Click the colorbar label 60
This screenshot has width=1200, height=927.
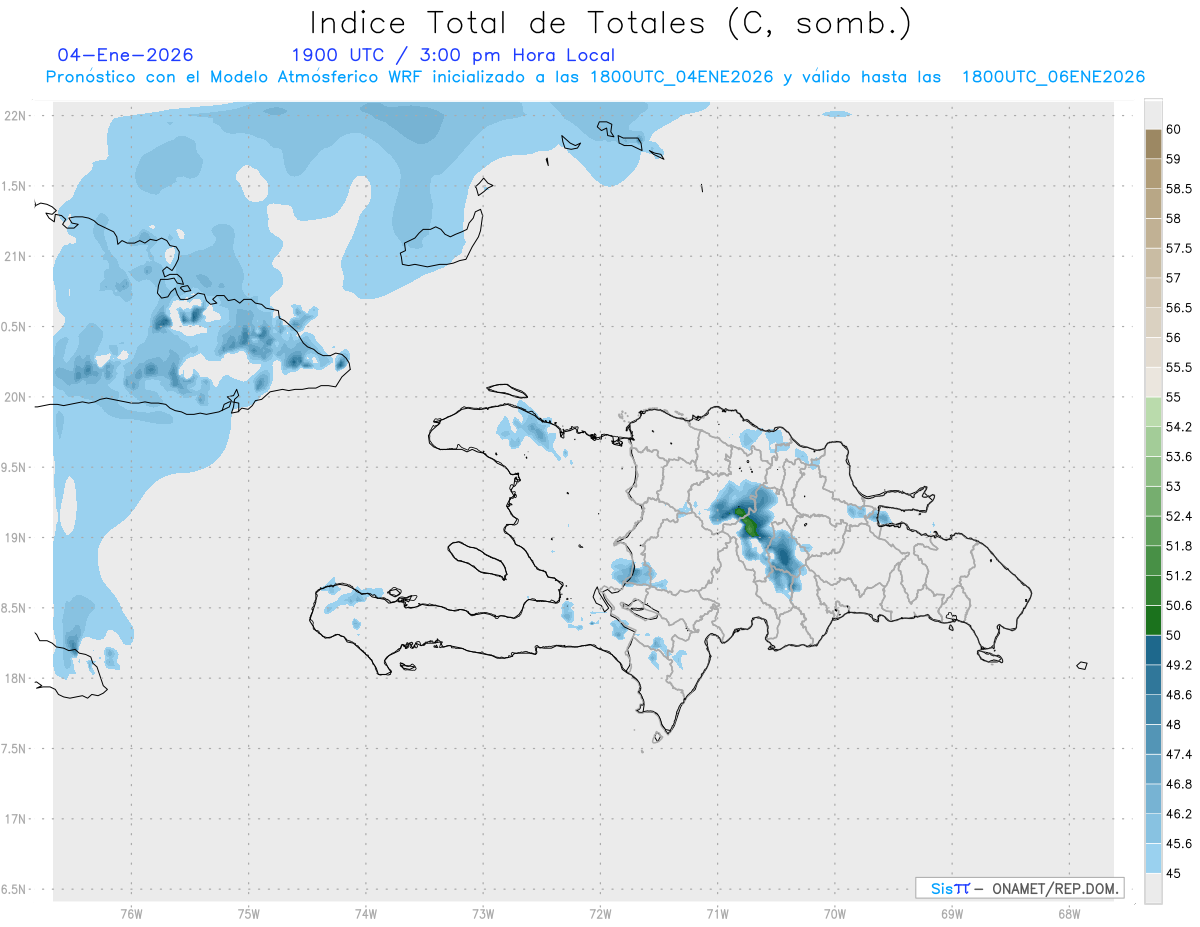pos(1174,129)
